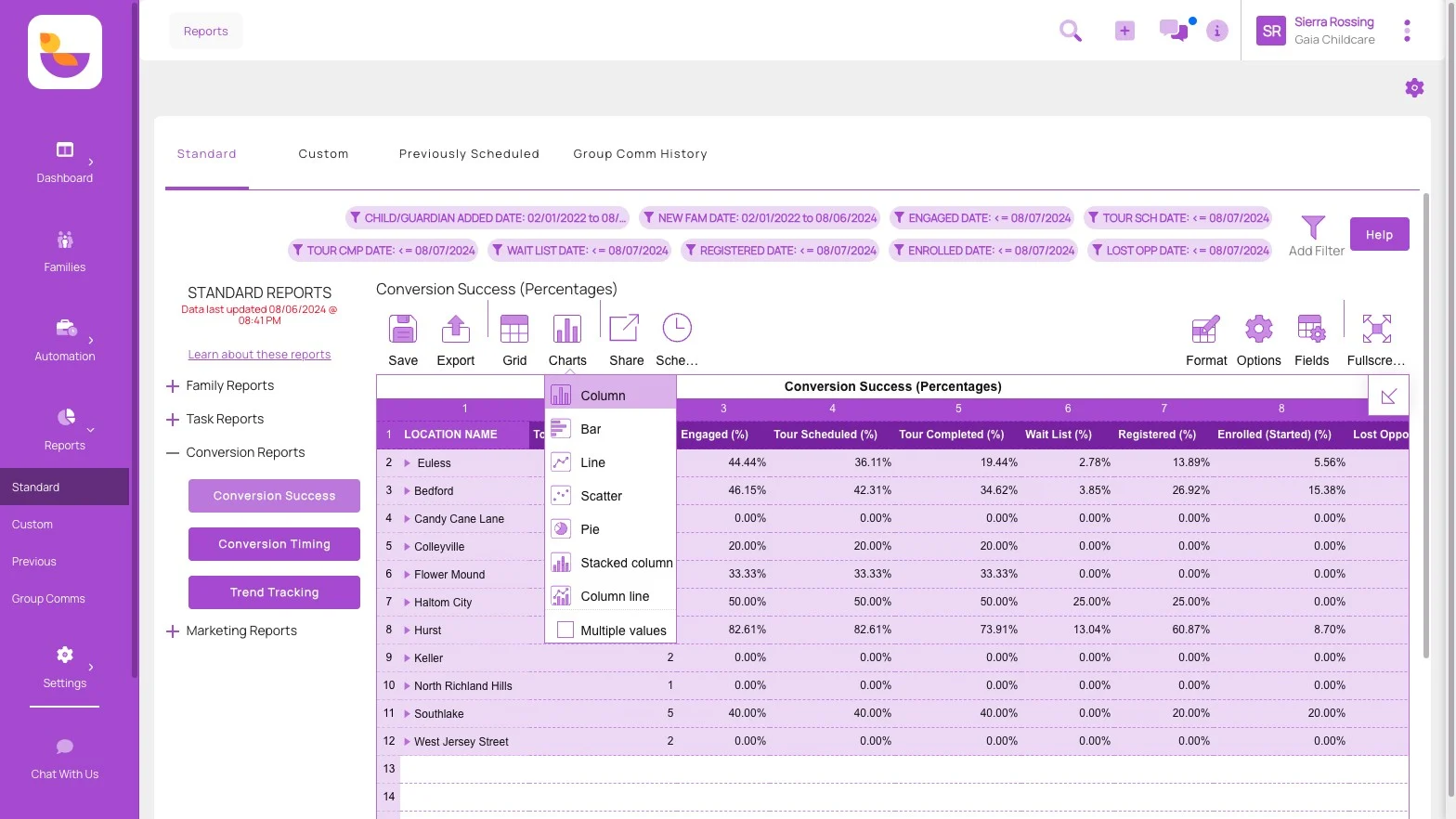The height and width of the screenshot is (819, 1456).
Task: Open Reports in sidebar
Action: [x=64, y=430]
